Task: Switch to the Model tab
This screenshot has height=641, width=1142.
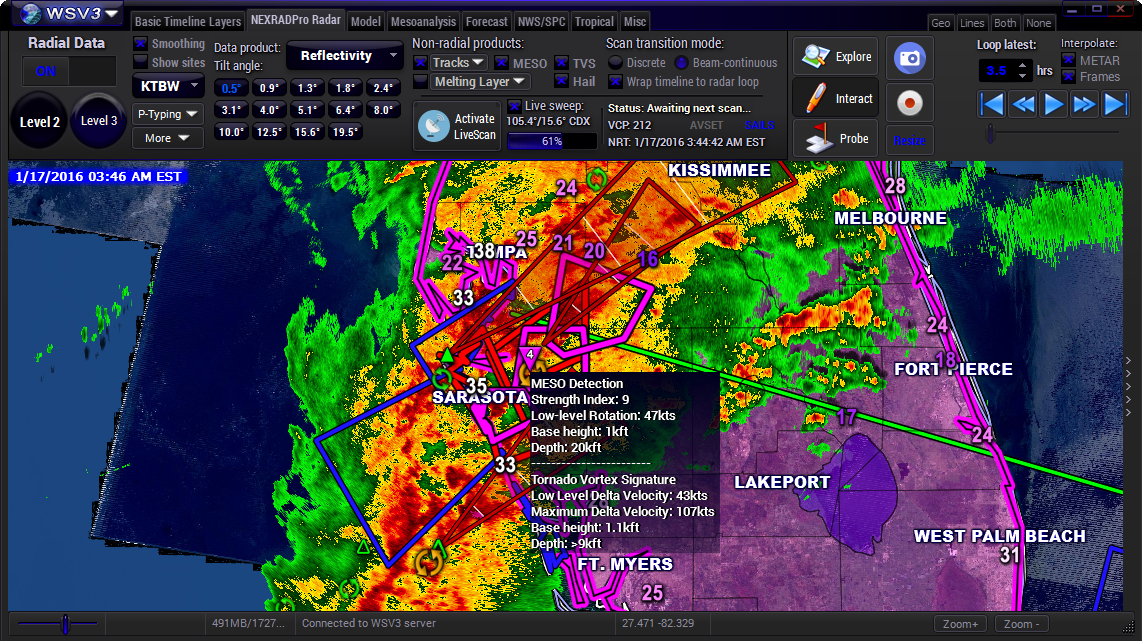Action: click(x=366, y=22)
